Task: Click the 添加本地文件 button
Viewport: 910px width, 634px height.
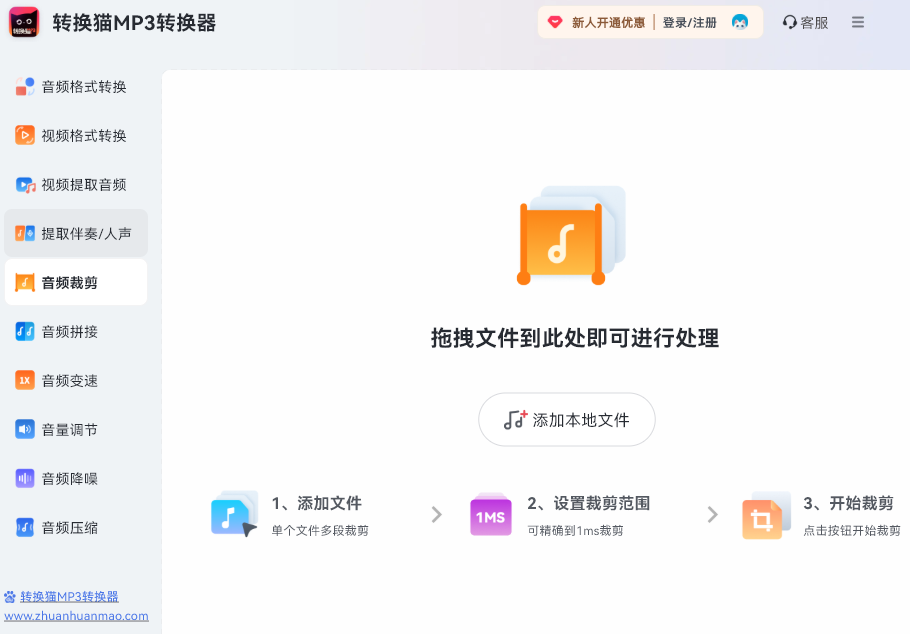Action: pos(566,419)
